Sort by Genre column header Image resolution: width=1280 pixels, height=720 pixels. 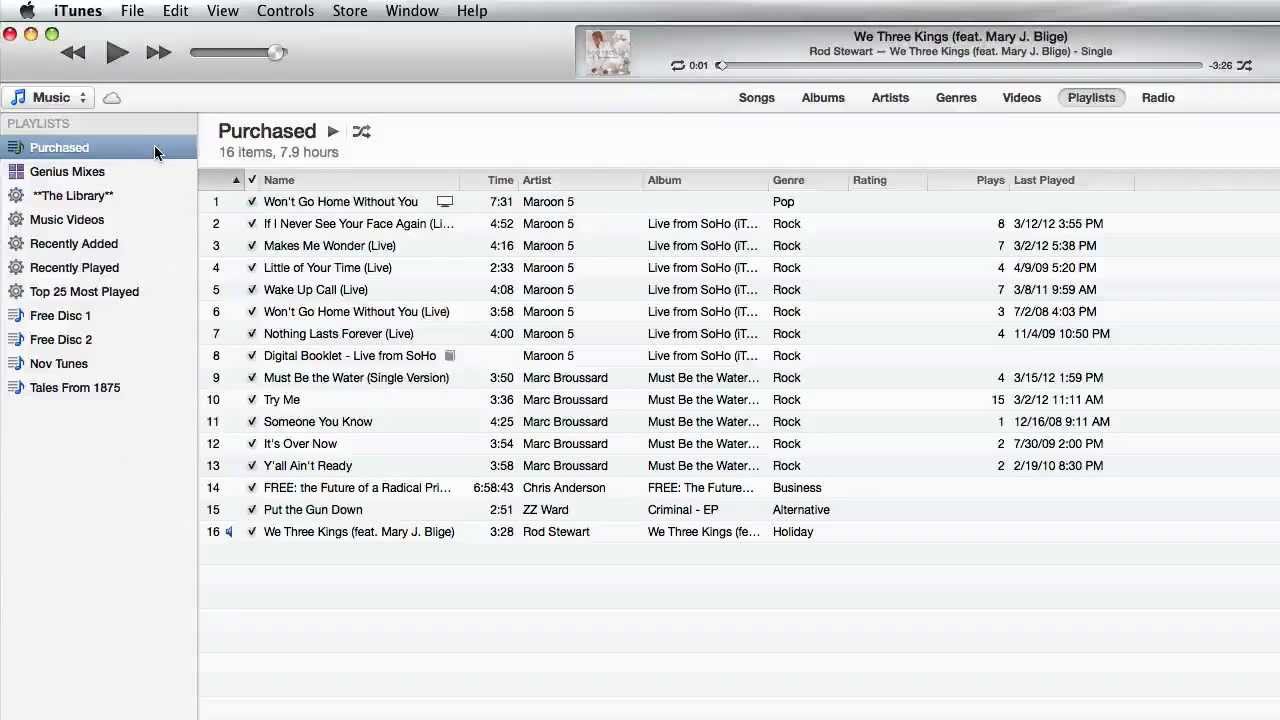(809, 180)
